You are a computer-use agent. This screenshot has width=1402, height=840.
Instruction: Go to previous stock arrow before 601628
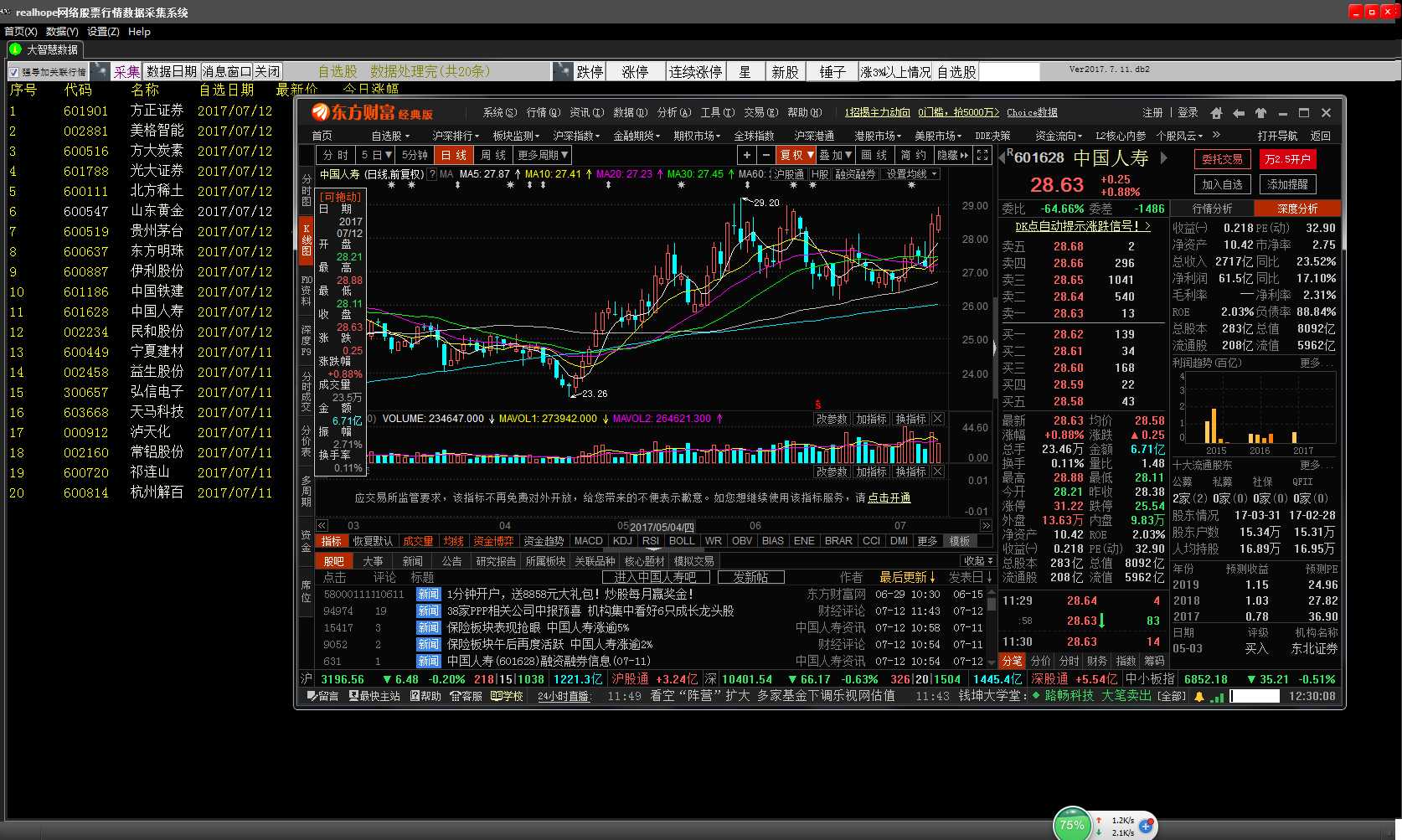(x=1002, y=157)
